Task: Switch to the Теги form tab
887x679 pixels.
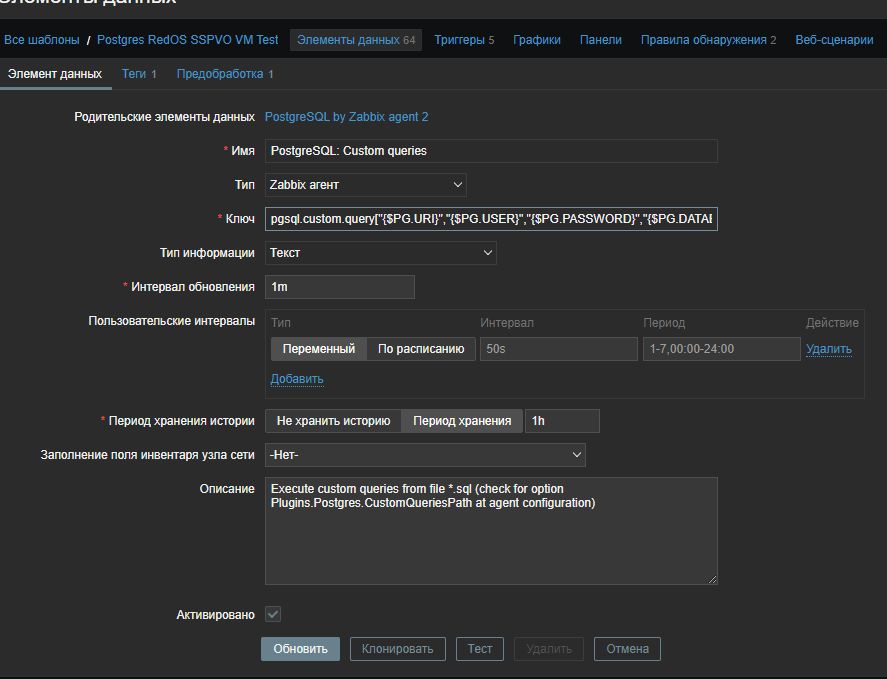Action: click(x=139, y=74)
